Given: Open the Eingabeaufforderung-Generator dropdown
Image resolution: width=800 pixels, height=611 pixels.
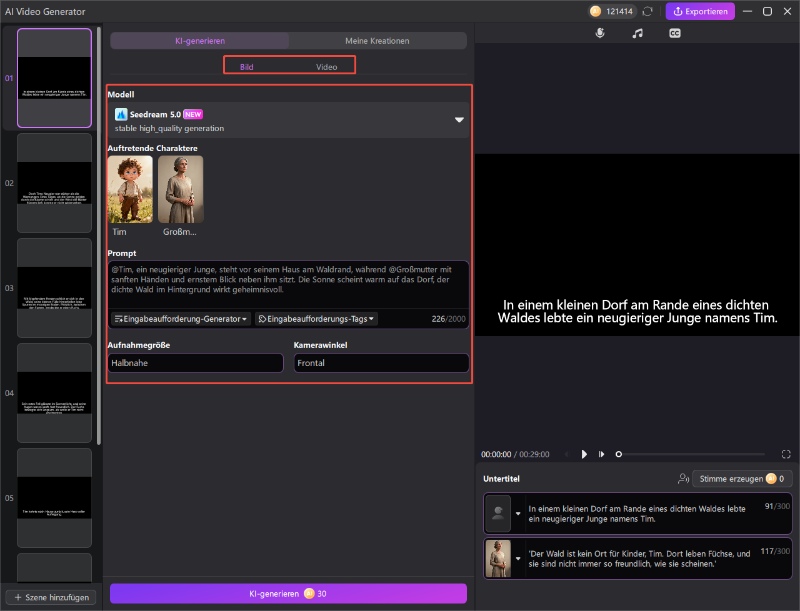Looking at the screenshot, I should pyautogui.click(x=181, y=319).
